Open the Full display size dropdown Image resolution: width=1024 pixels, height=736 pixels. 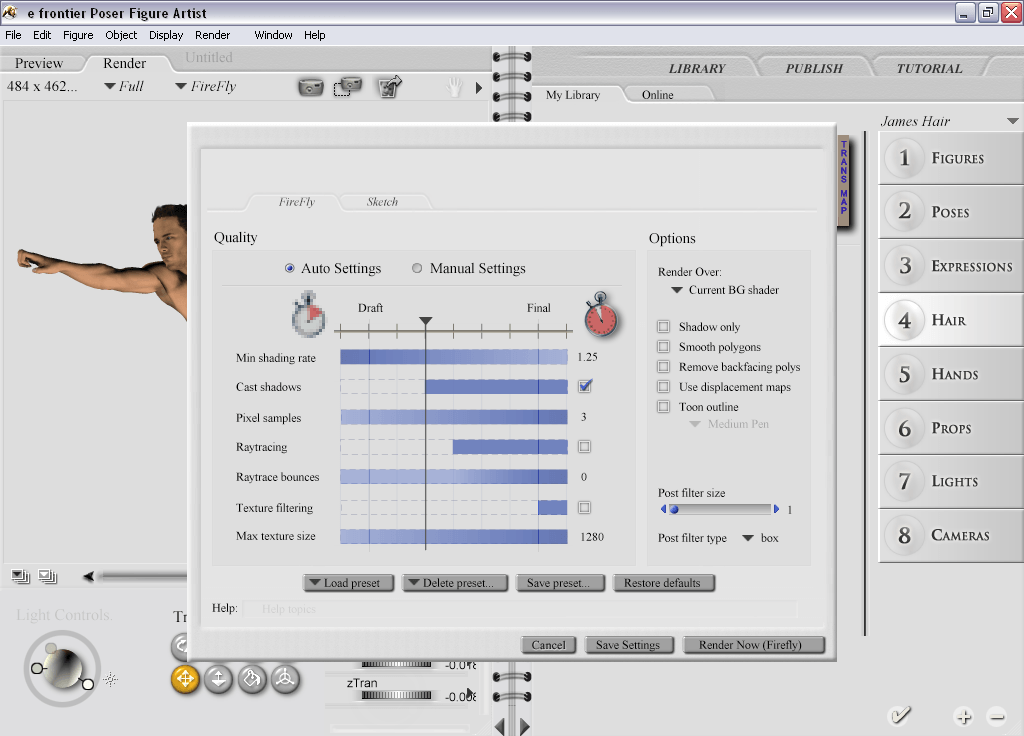pos(124,86)
